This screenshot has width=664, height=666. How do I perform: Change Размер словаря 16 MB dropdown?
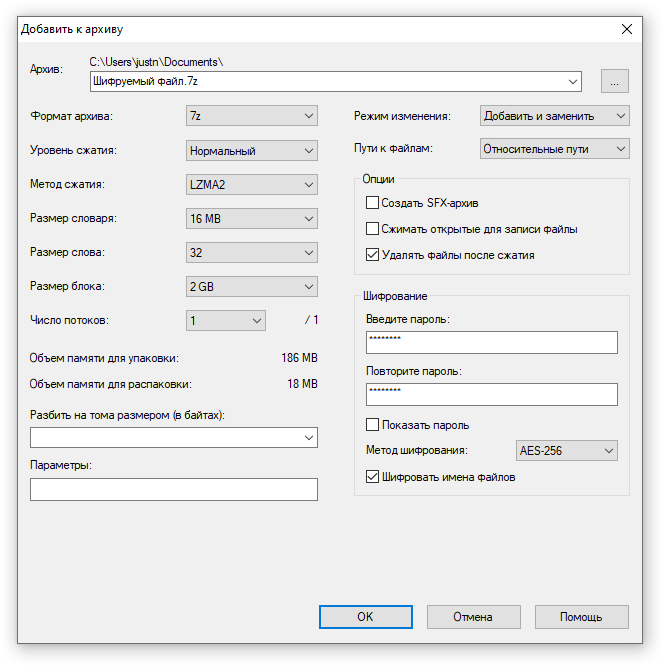251,218
